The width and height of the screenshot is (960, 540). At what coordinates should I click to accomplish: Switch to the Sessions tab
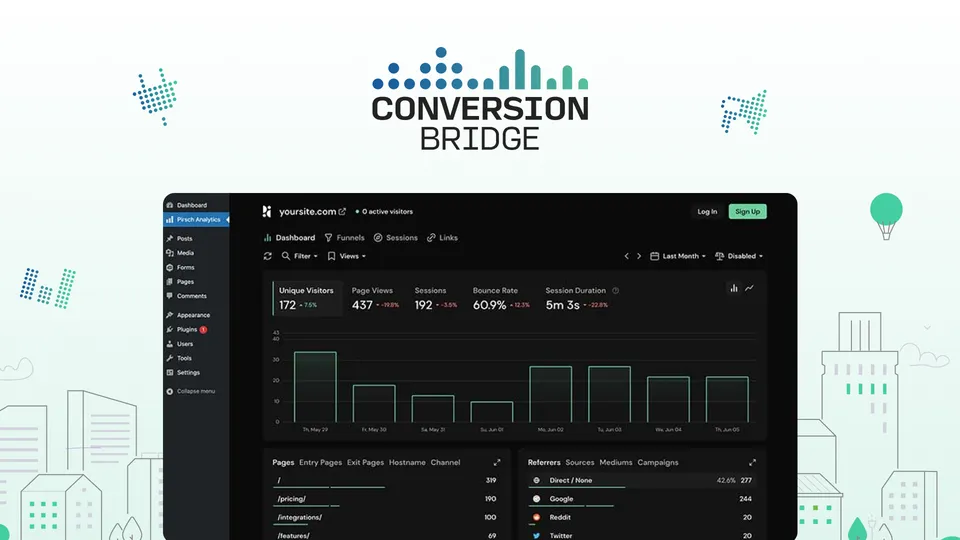[x=396, y=238]
